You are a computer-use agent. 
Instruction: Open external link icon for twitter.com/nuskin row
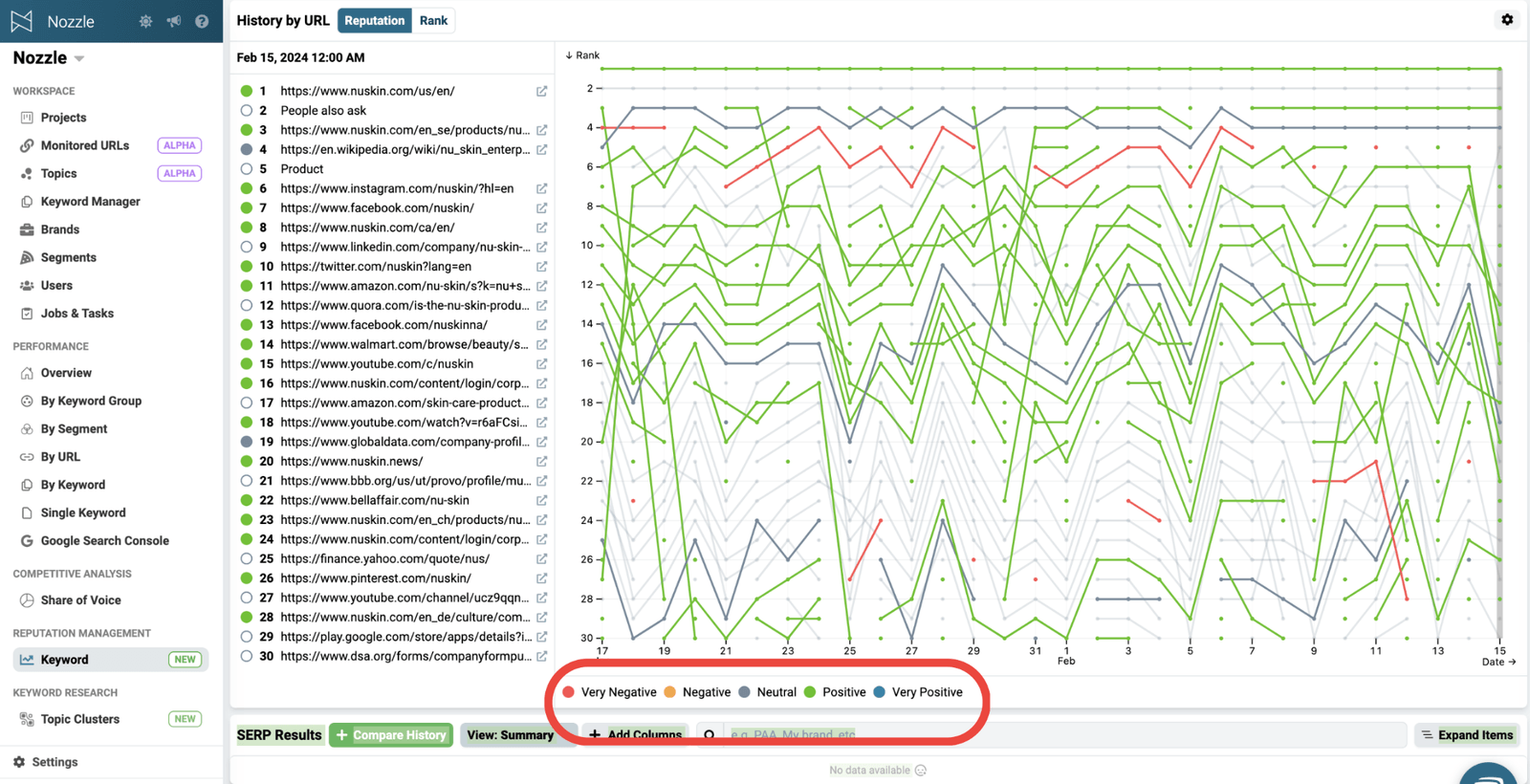541,267
